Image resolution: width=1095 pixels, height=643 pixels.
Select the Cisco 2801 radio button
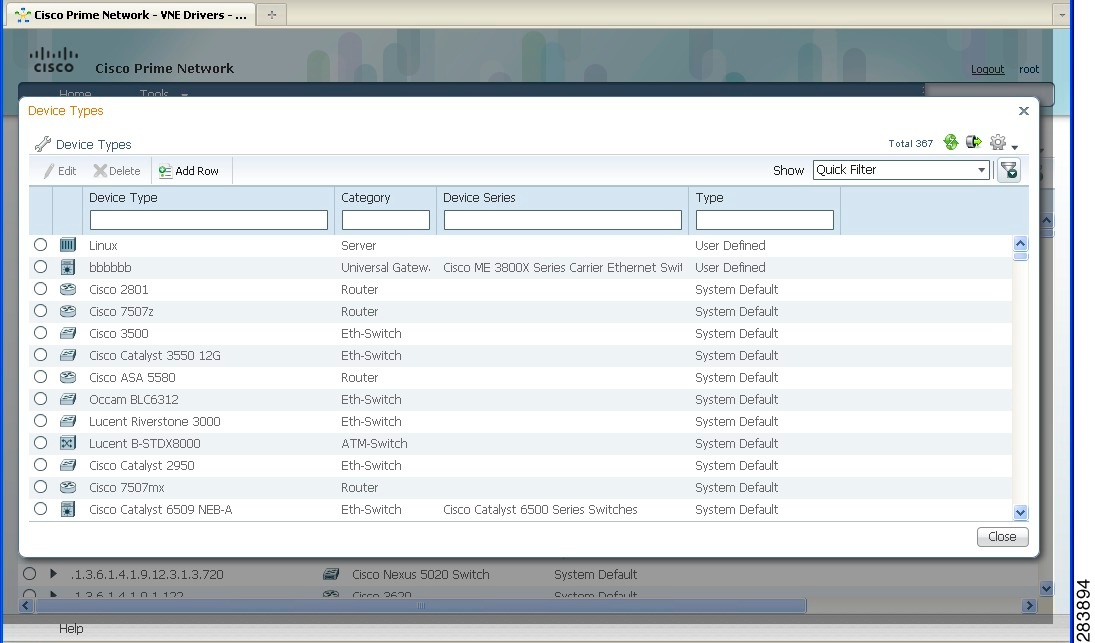pyautogui.click(x=41, y=289)
